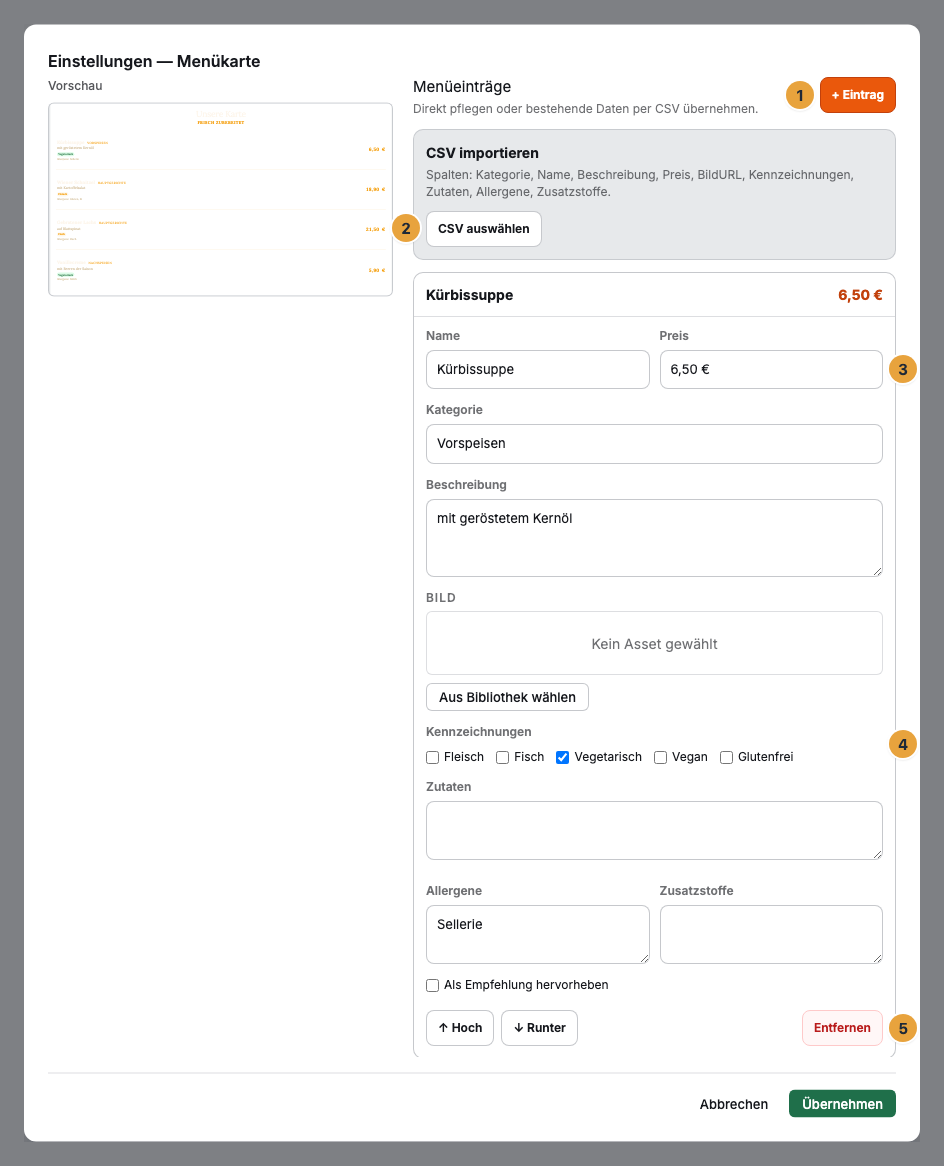This screenshot has height=1166, width=944.
Task: Cancel the dialog with Abbrechen
Action: pos(733,1104)
